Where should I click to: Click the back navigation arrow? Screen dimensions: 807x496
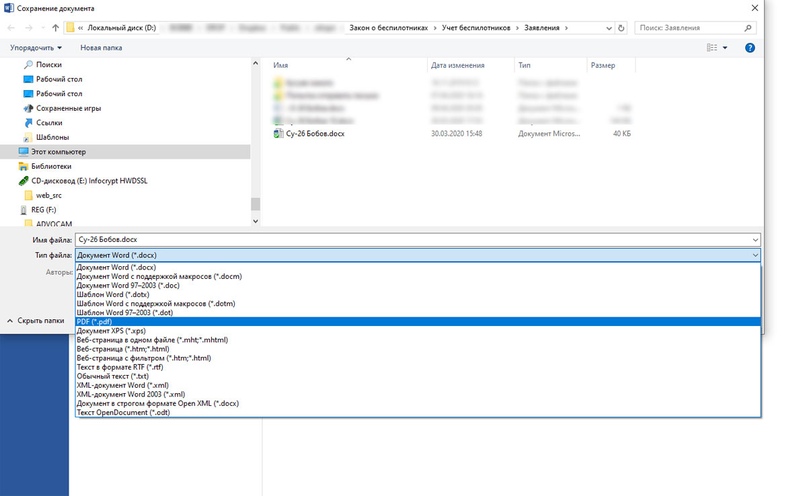click(12, 28)
